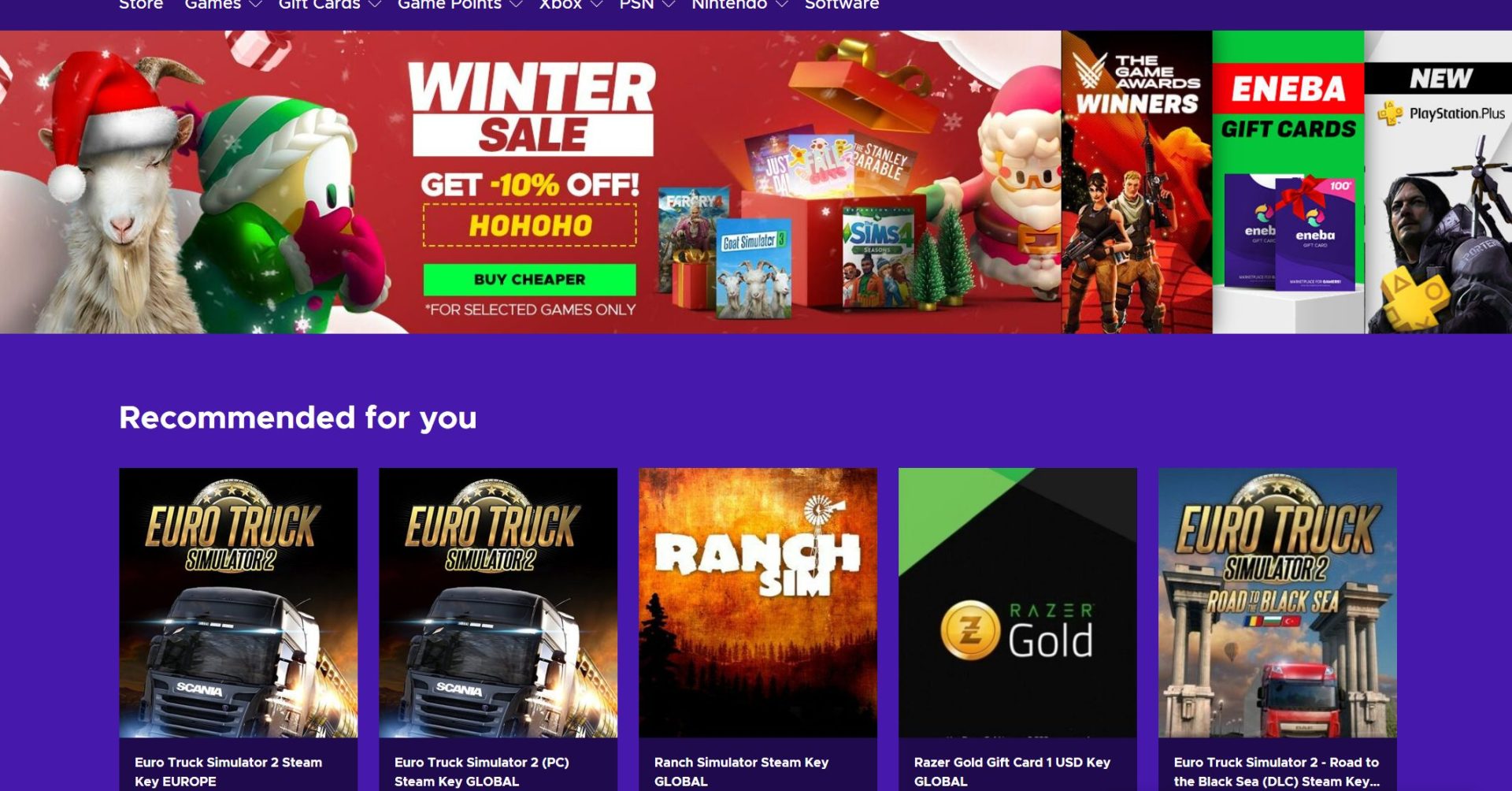
Task: Open the Eneba Gift Cards banner
Action: pos(1288,182)
